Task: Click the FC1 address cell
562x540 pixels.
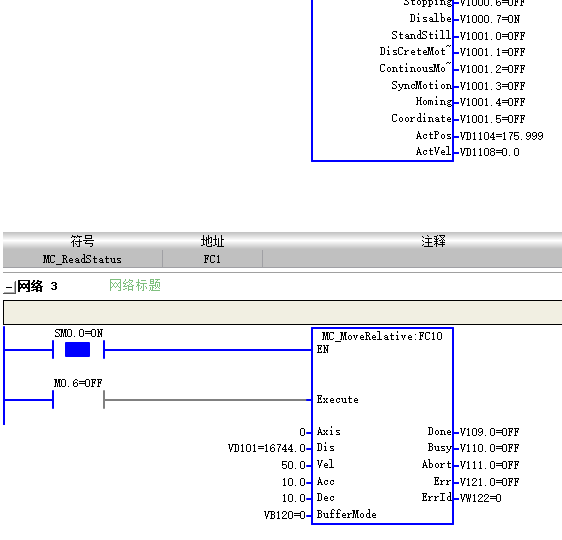Action: point(212,259)
